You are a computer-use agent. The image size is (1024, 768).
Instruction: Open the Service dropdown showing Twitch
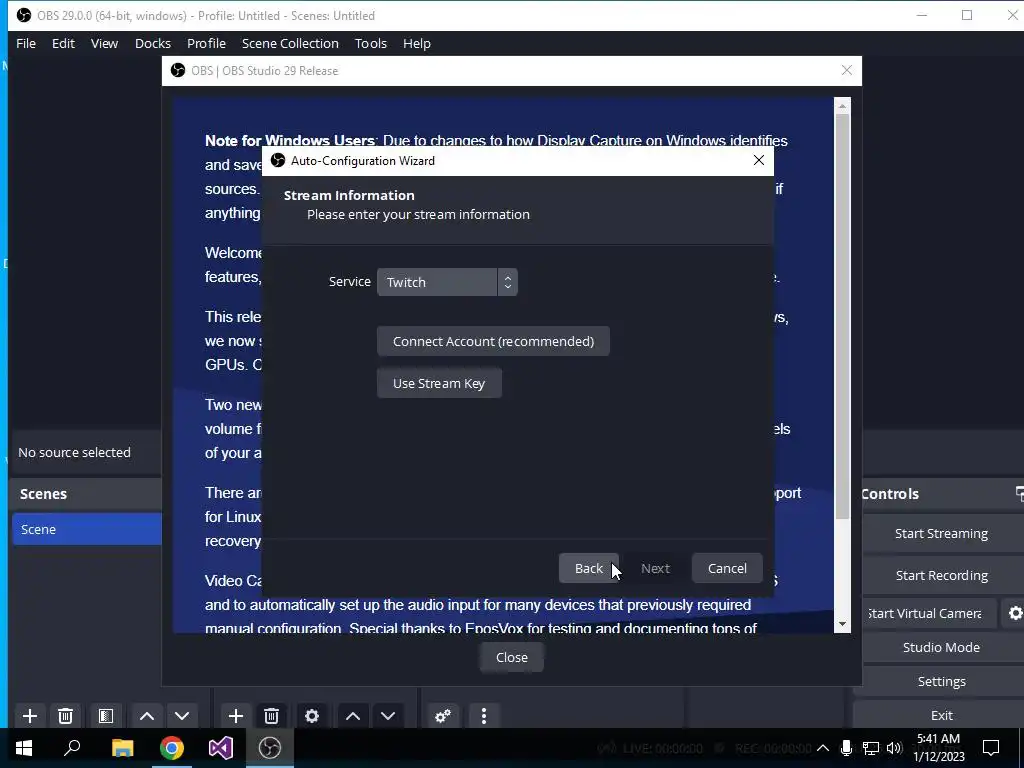(x=447, y=282)
